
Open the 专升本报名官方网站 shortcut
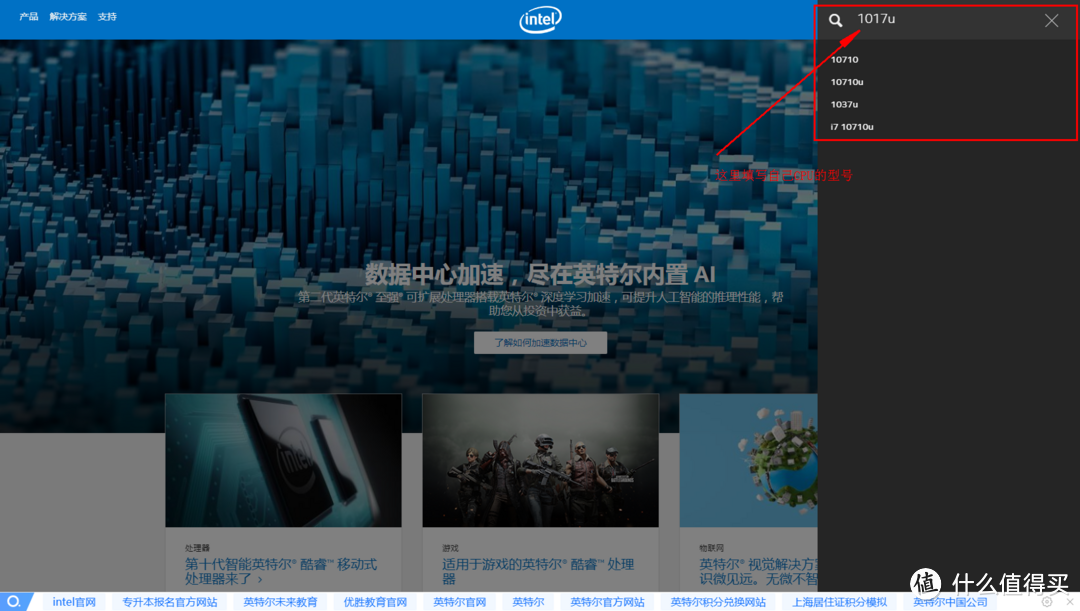[169, 602]
